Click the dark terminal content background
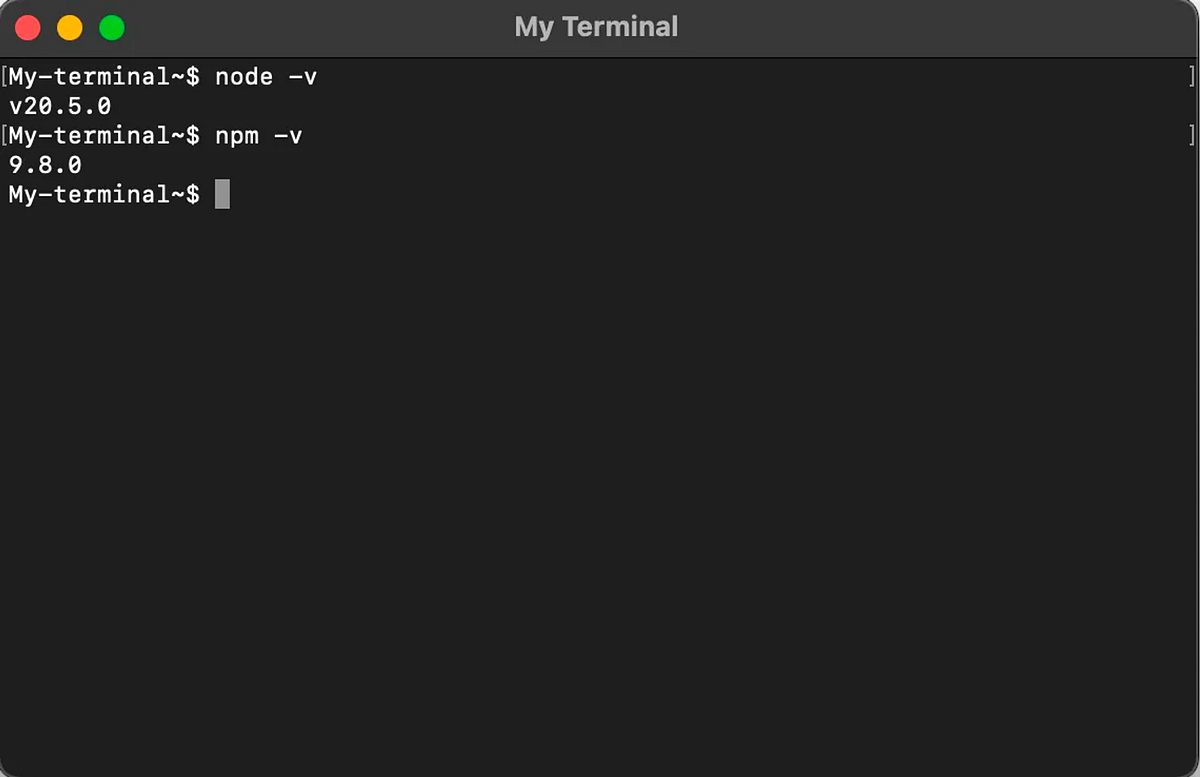 point(700,600)
